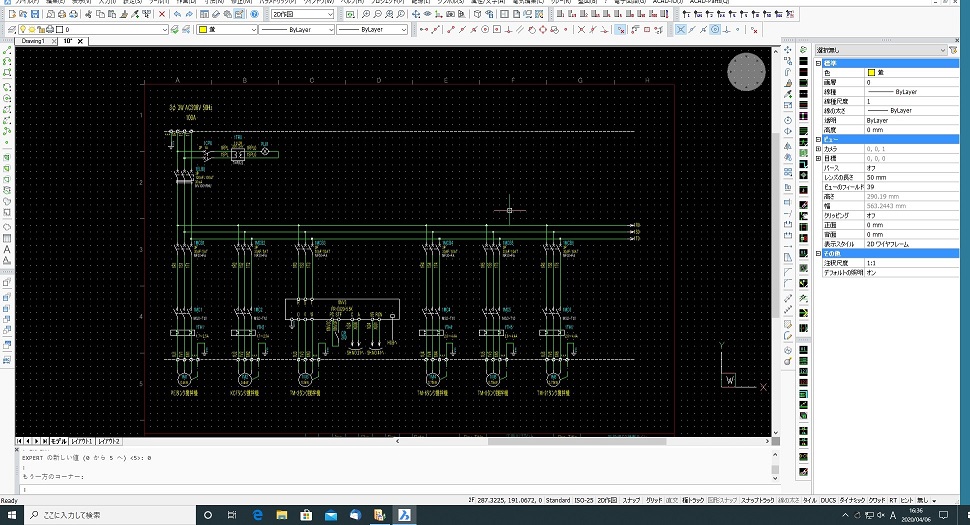Image resolution: width=970 pixels, height=525 pixels.
Task: Toggle ダイナミック input in the status bar
Action: click(x=852, y=500)
